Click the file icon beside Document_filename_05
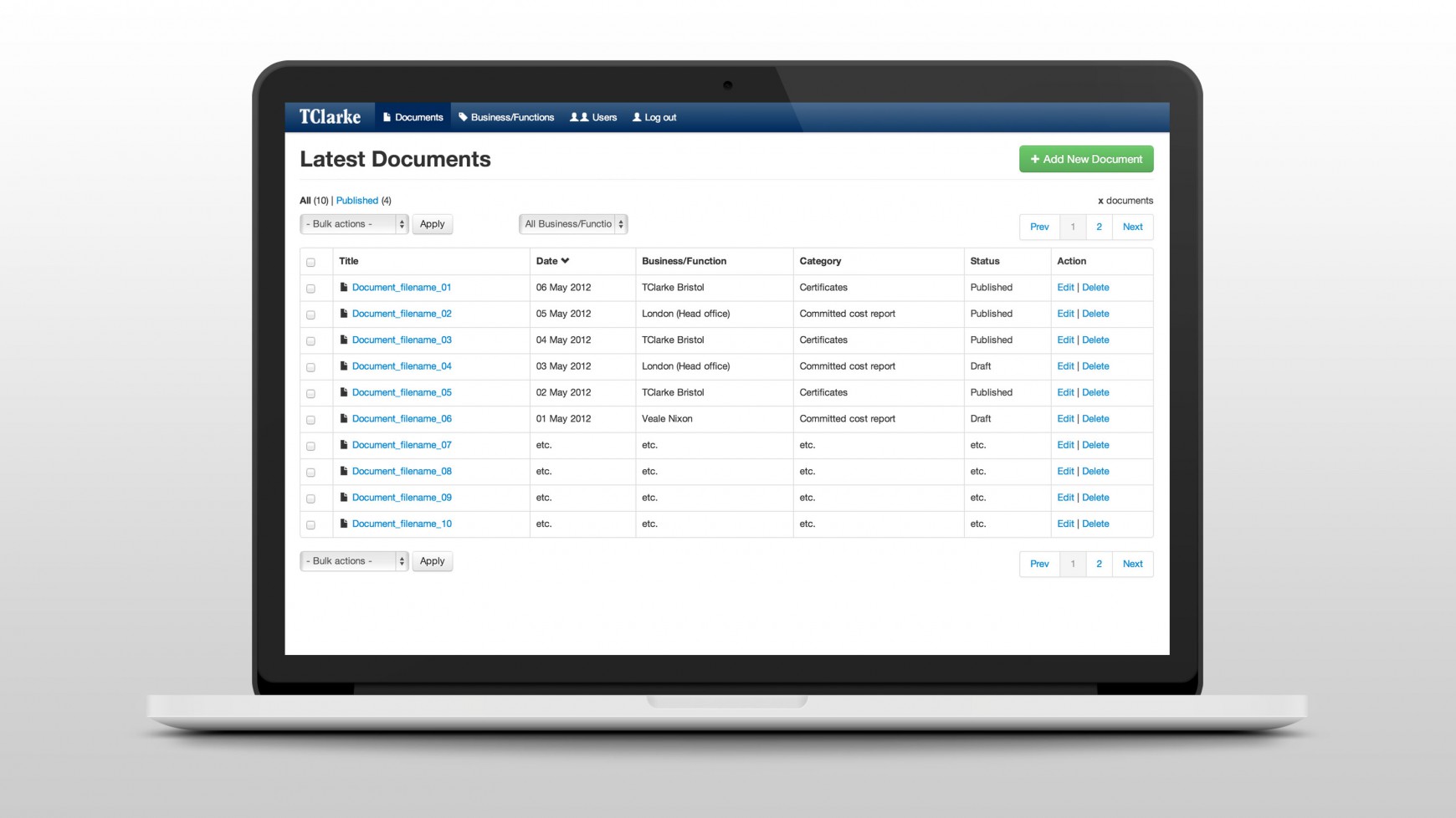This screenshot has width=1456, height=818. click(x=344, y=392)
